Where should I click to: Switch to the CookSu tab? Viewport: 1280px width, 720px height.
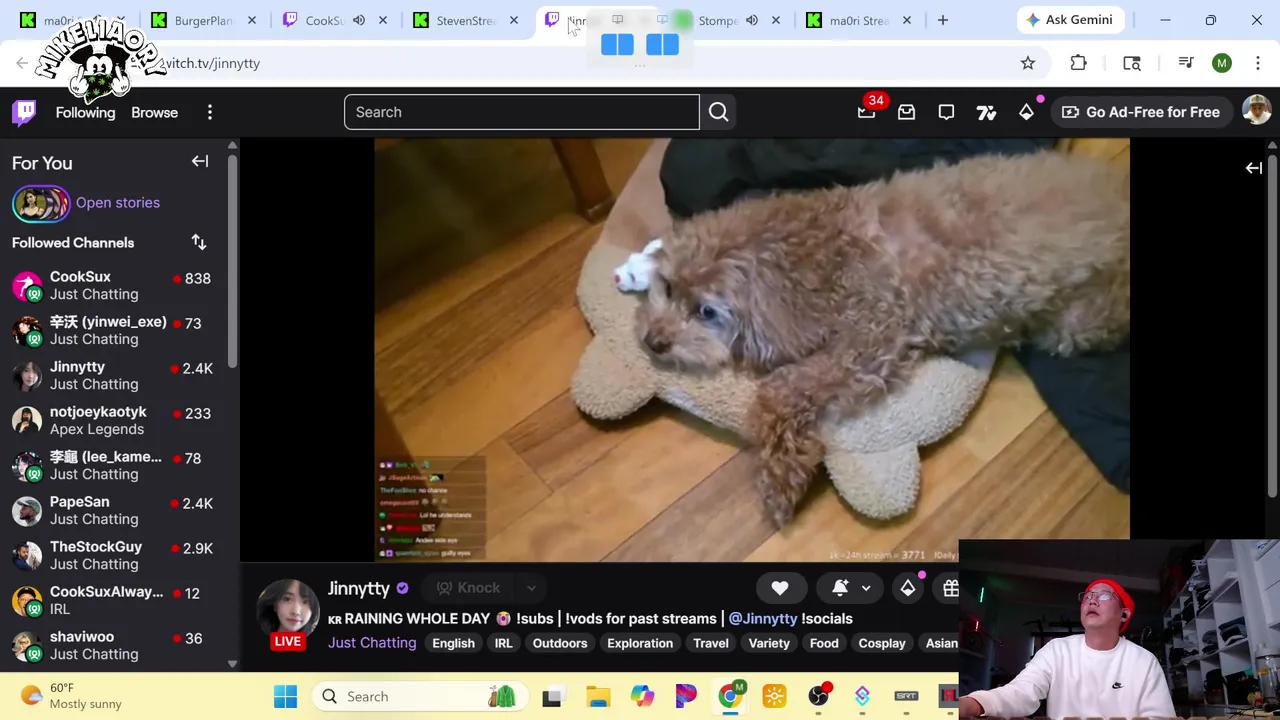coord(325,20)
